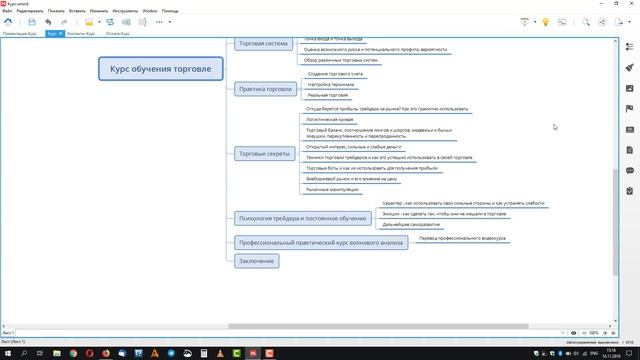Switch to the Контакты Курс tab

pos(81,33)
